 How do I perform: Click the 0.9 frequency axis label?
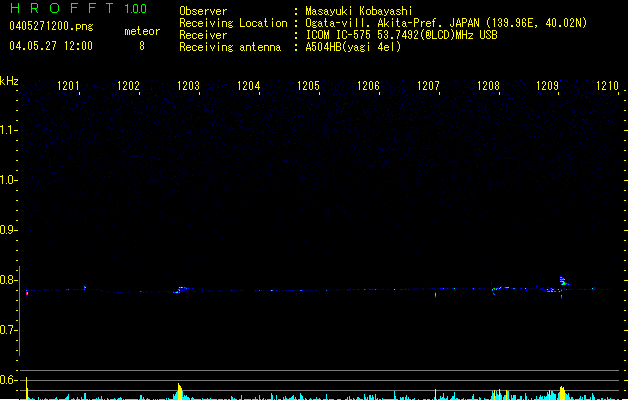coord(8,230)
